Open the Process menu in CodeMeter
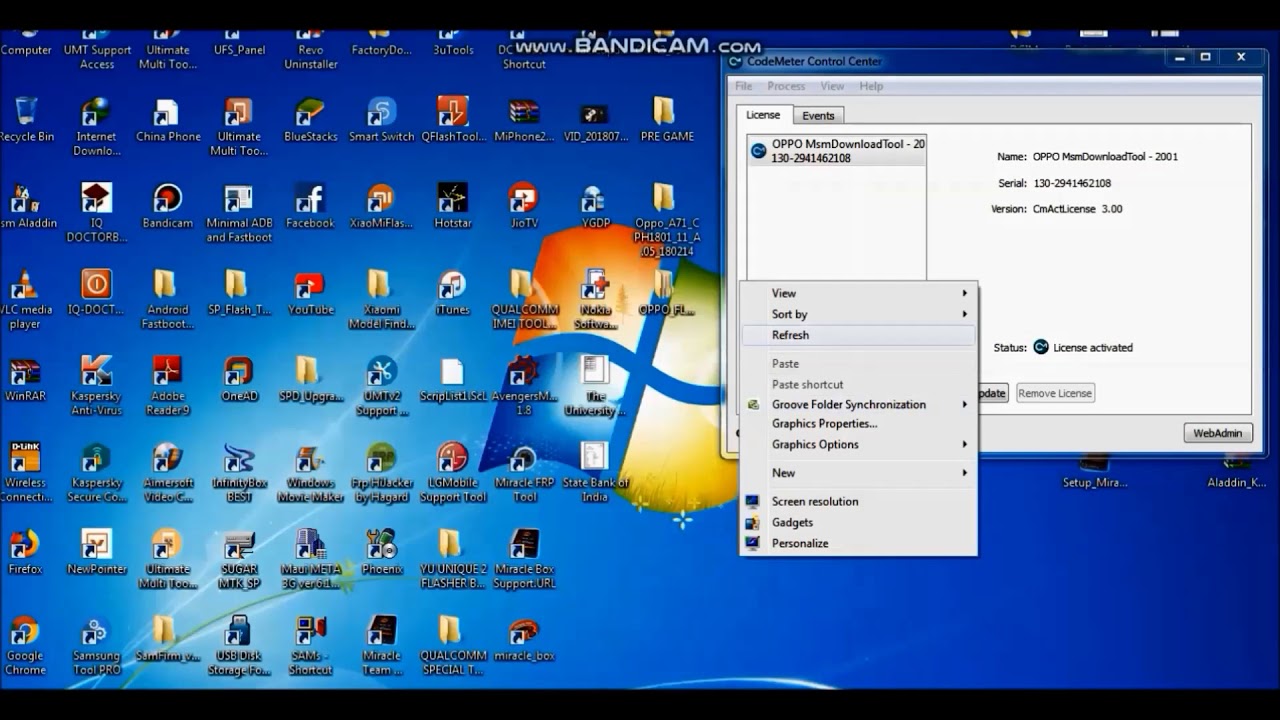 pos(786,86)
